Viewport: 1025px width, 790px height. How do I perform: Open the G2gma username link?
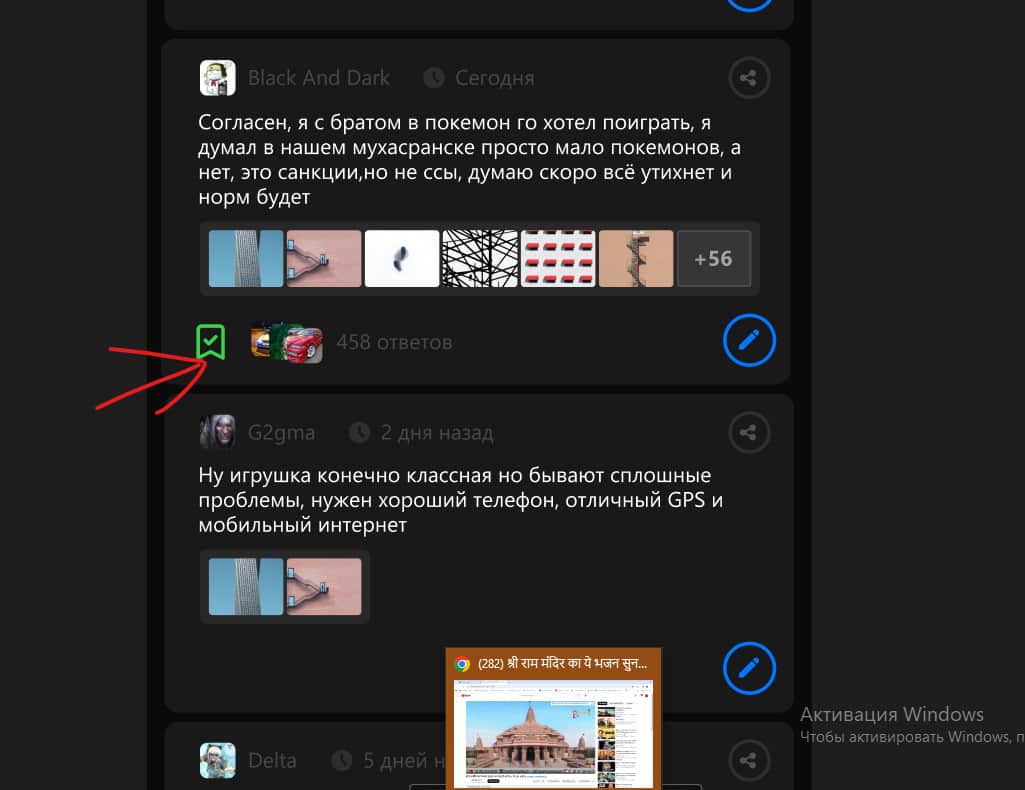point(281,433)
